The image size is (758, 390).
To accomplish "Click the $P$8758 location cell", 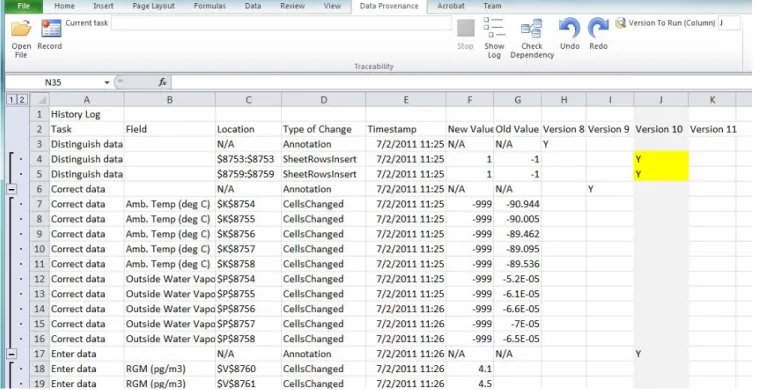I will pos(248,339).
